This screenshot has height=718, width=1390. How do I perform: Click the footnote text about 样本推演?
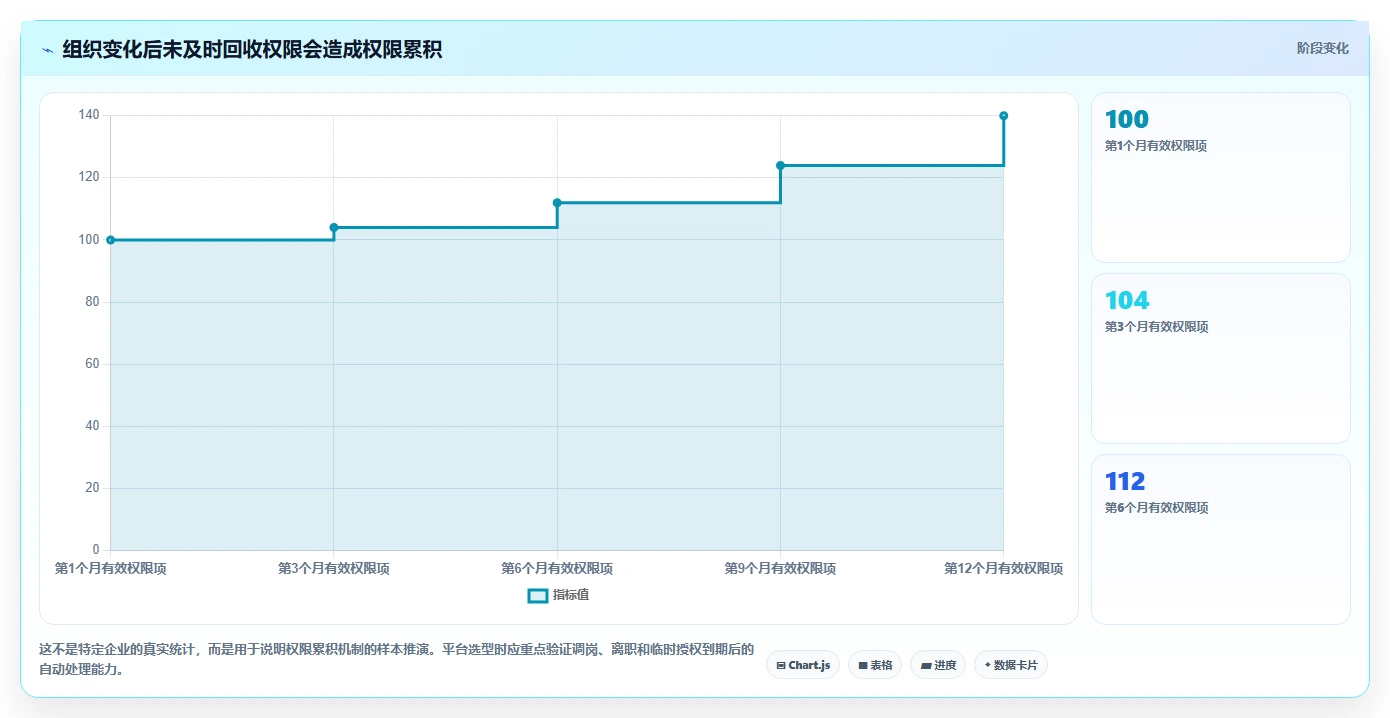396,660
